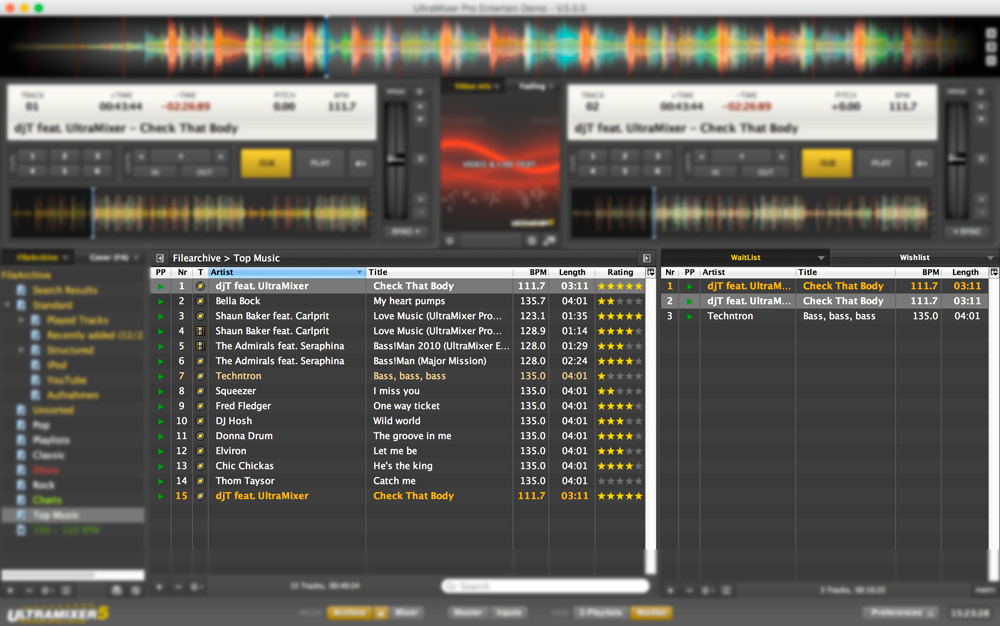Click the right arrow icon on Filearchive header

tap(646, 258)
